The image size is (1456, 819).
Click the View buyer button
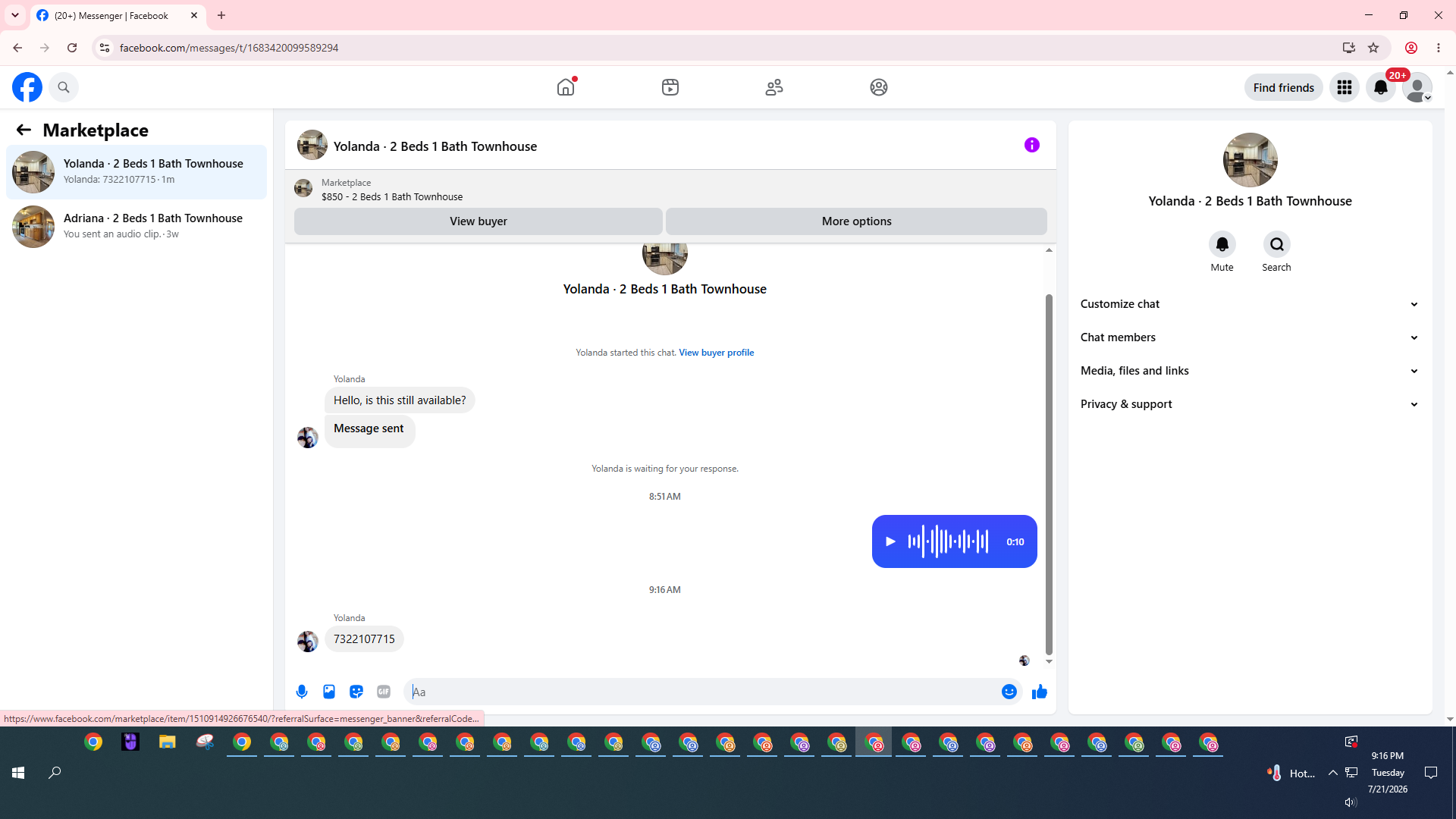479,221
